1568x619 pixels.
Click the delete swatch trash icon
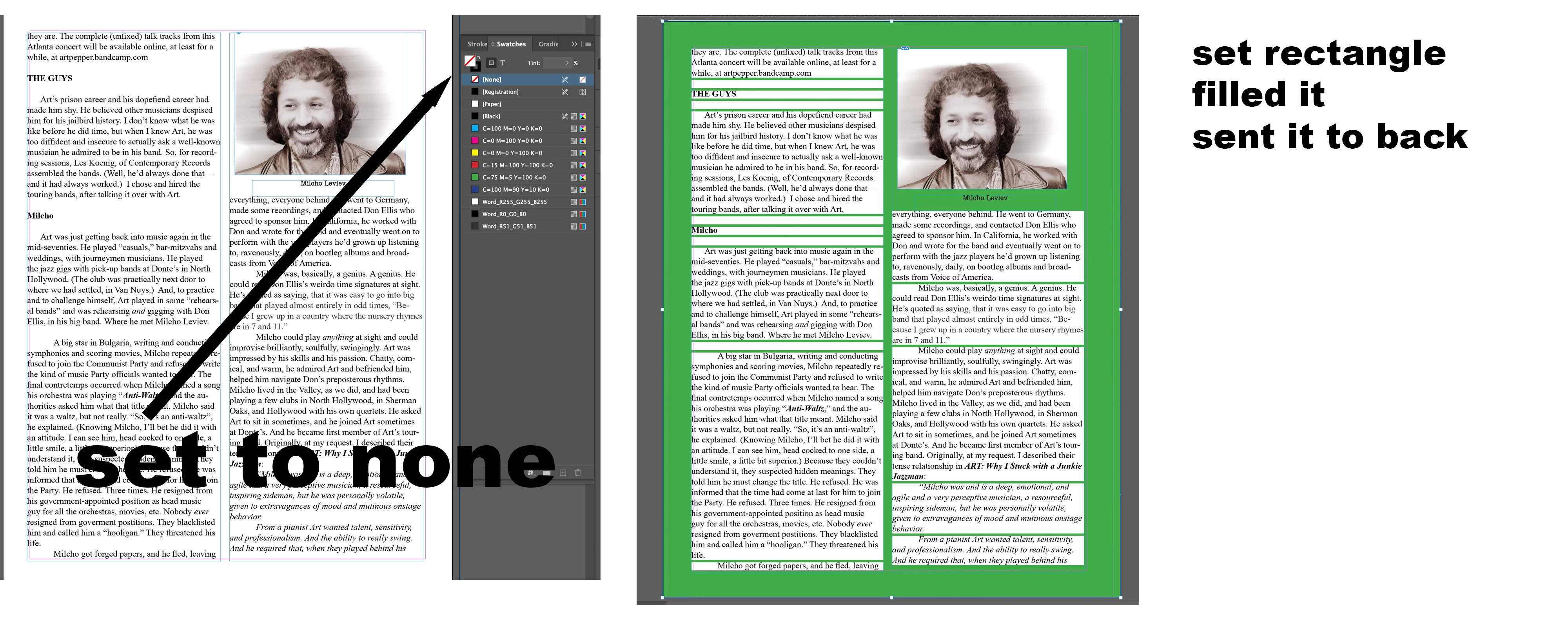coord(578,473)
